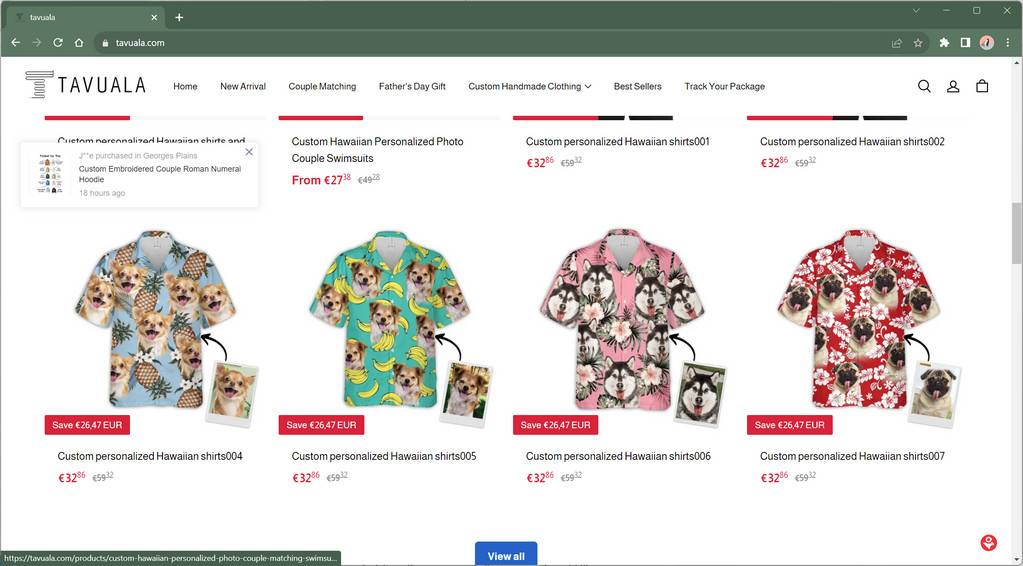Viewport: 1023px width, 566px height.
Task: Open Track Your Package menu item
Action: tap(724, 86)
